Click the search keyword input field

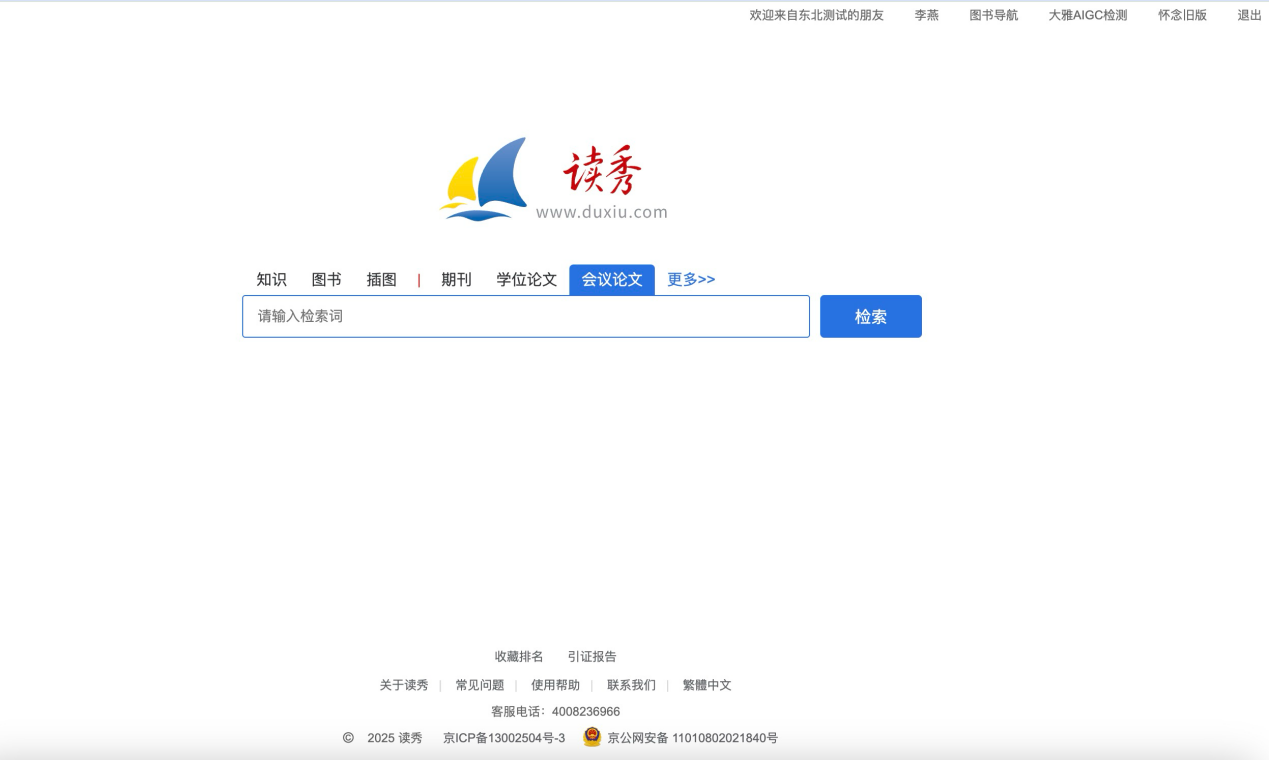click(525, 316)
